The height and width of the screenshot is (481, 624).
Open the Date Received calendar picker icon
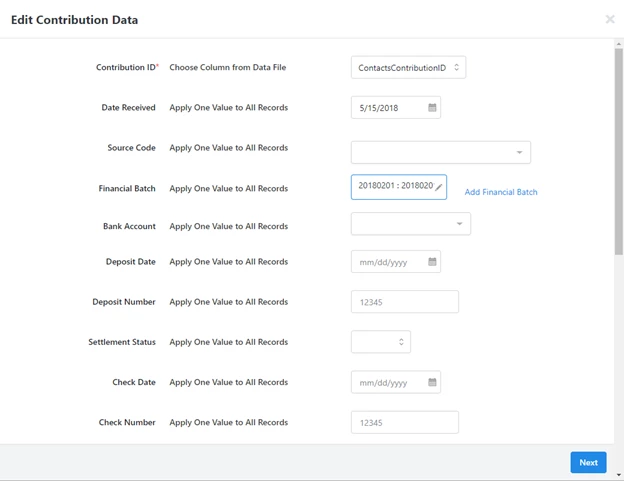pos(432,107)
